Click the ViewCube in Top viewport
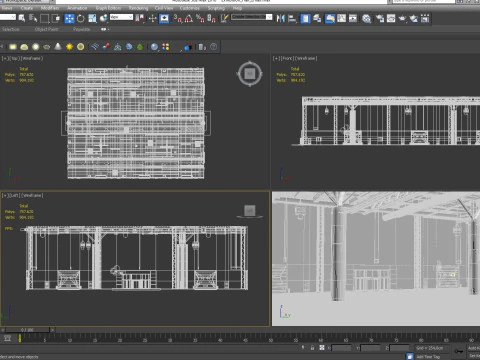Viewport: 480px width, 360px height. click(250, 74)
